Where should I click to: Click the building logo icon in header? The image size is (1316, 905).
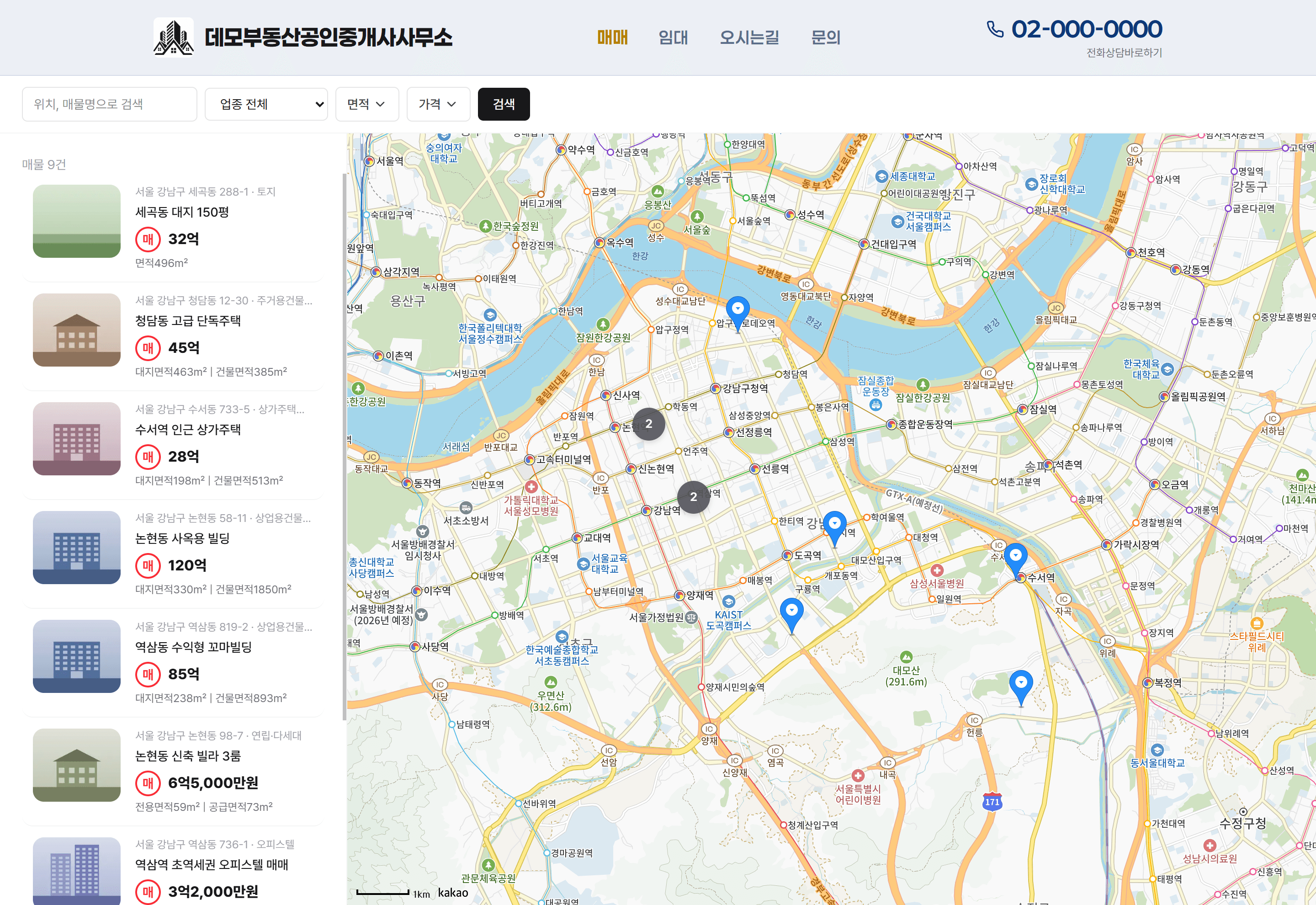coord(174,37)
